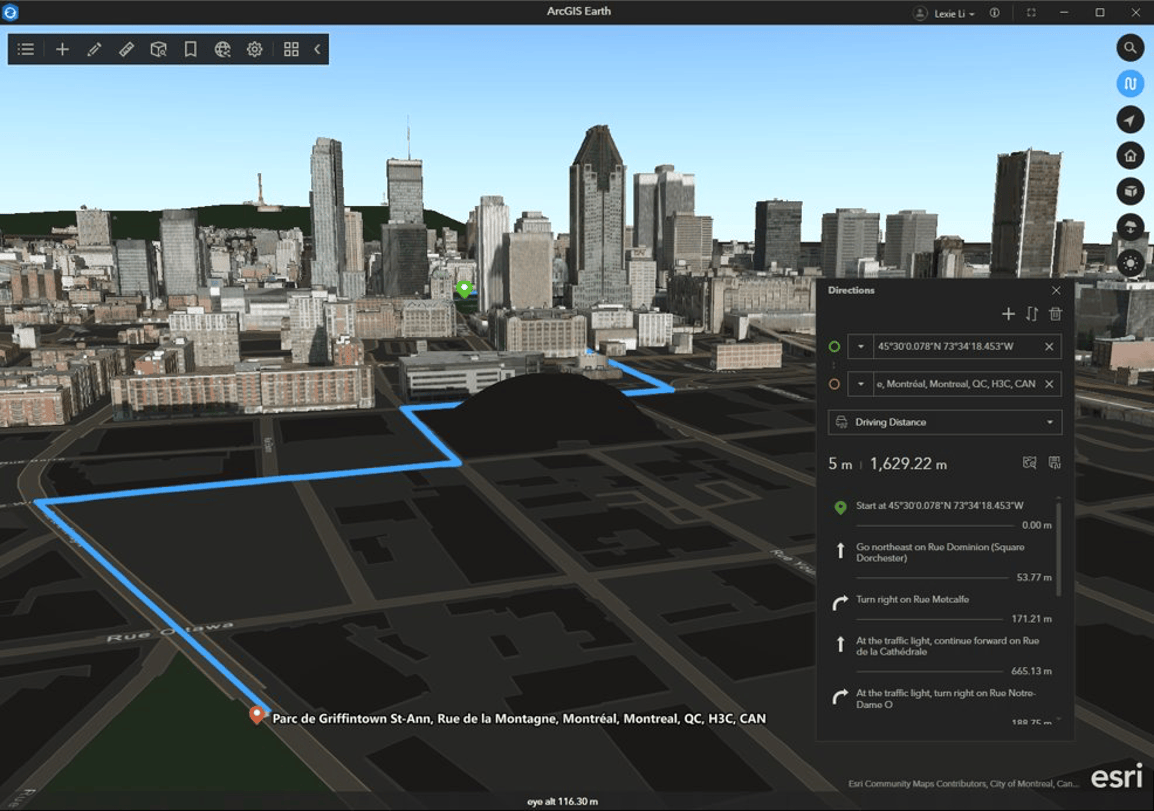Click the zoom to route icon

[1030, 463]
